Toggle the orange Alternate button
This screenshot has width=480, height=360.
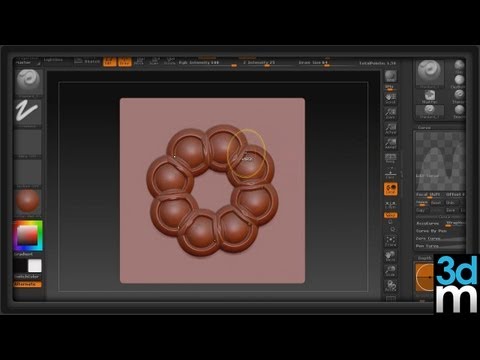point(27,284)
